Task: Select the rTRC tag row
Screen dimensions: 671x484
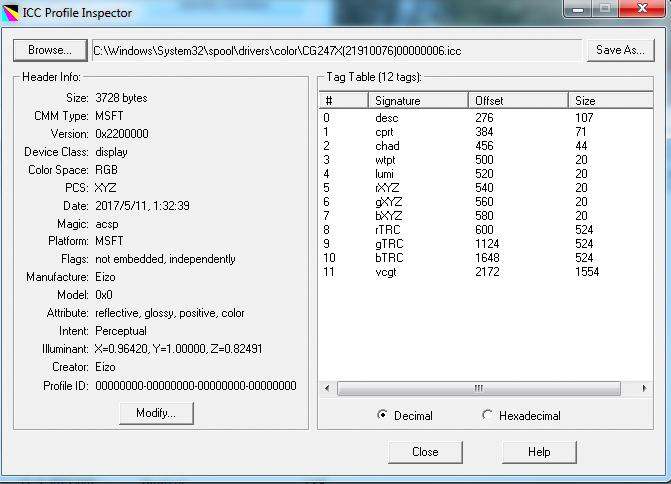Action: pyautogui.click(x=486, y=230)
